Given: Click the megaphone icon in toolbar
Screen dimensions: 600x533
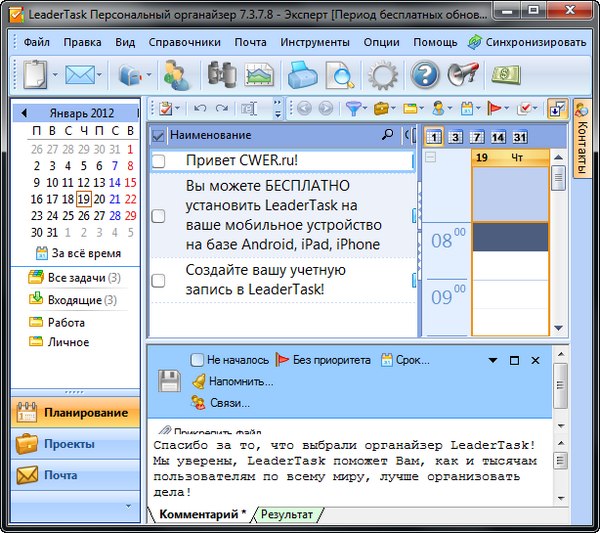Looking at the screenshot, I should point(462,75).
